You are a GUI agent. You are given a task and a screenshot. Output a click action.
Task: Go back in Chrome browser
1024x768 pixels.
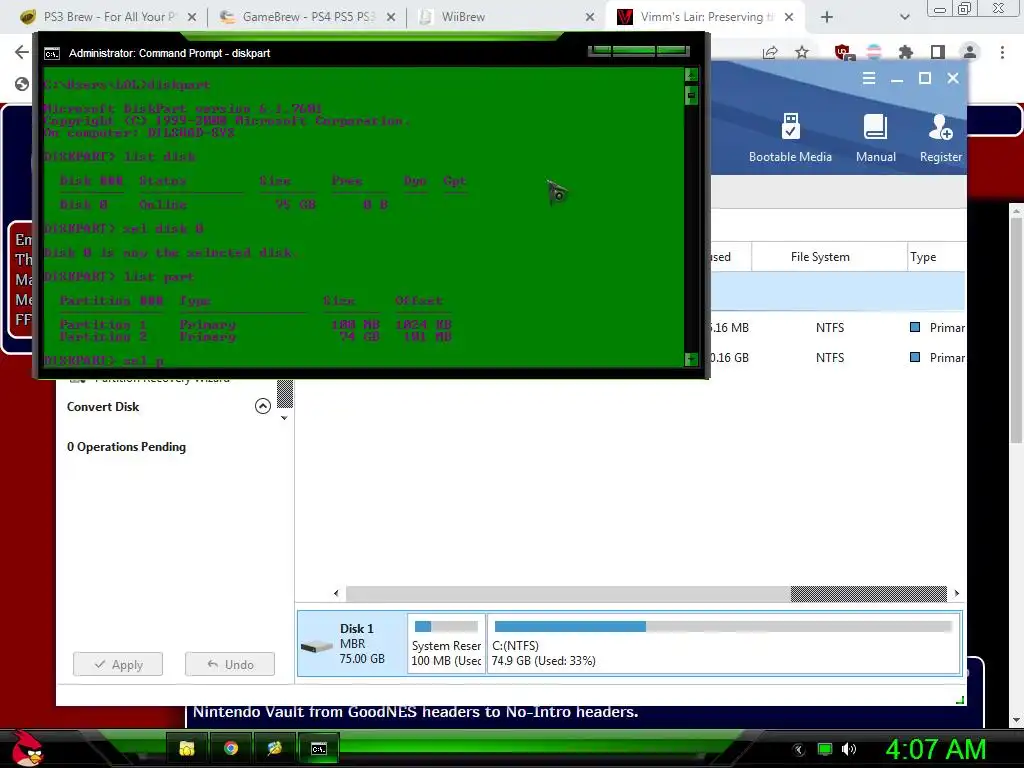[22, 52]
